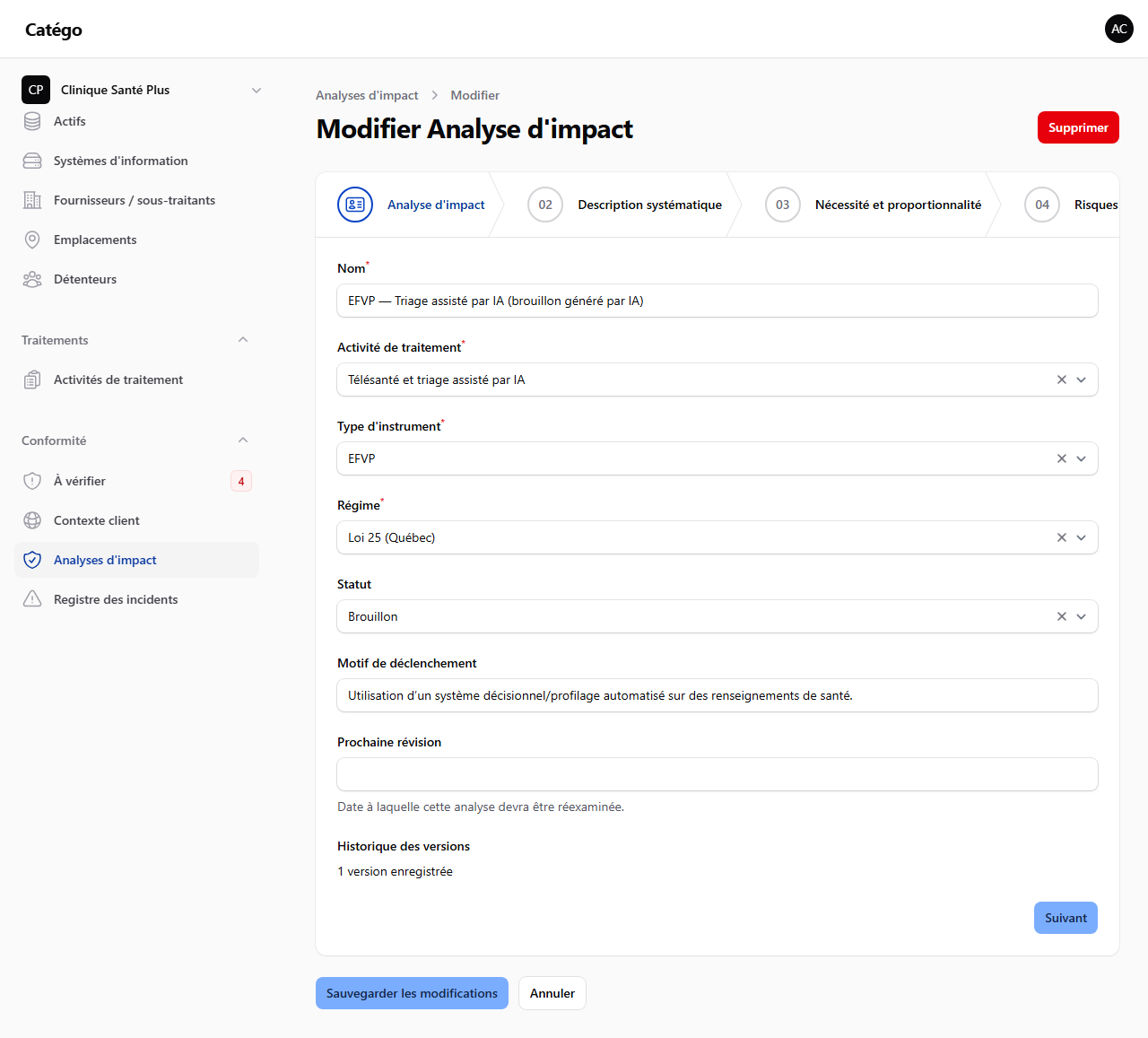This screenshot has height=1038, width=1148.
Task: Click the À vérifier shield icon
Action: click(32, 481)
